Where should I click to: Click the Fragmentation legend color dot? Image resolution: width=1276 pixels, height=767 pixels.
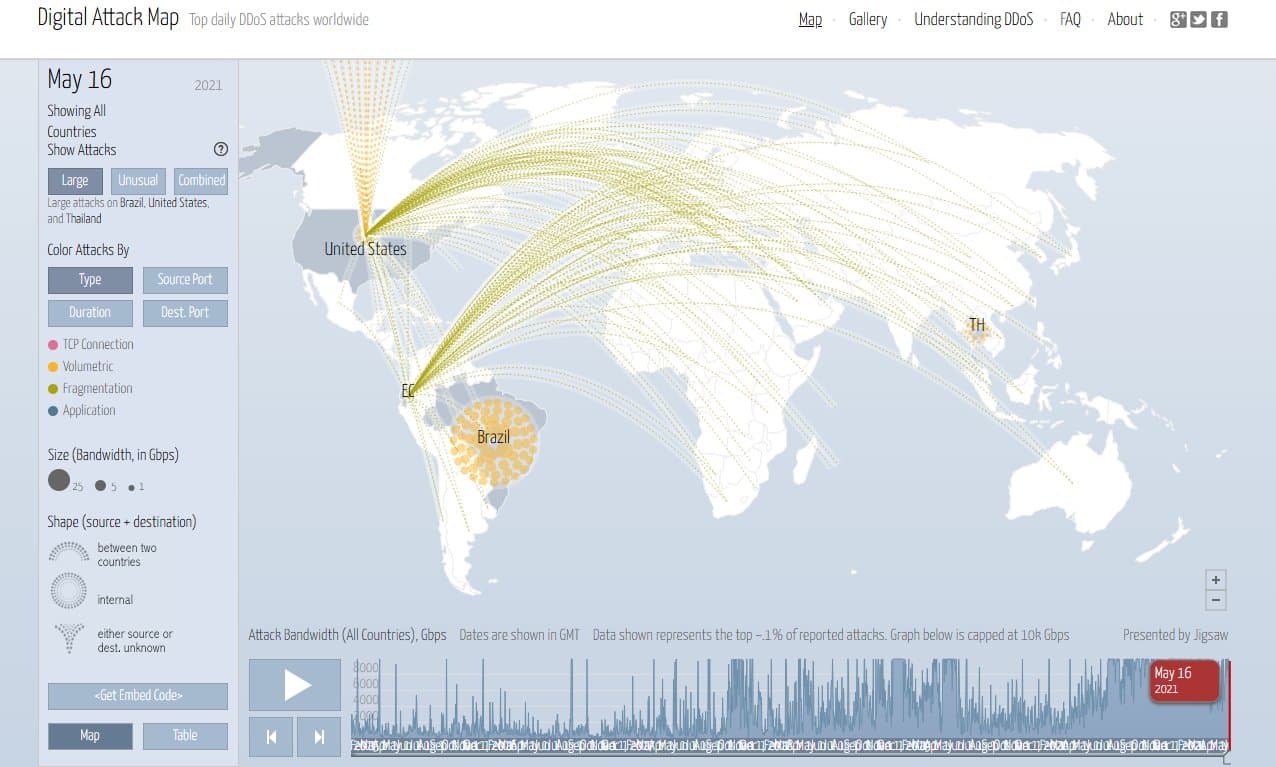[x=53, y=389]
